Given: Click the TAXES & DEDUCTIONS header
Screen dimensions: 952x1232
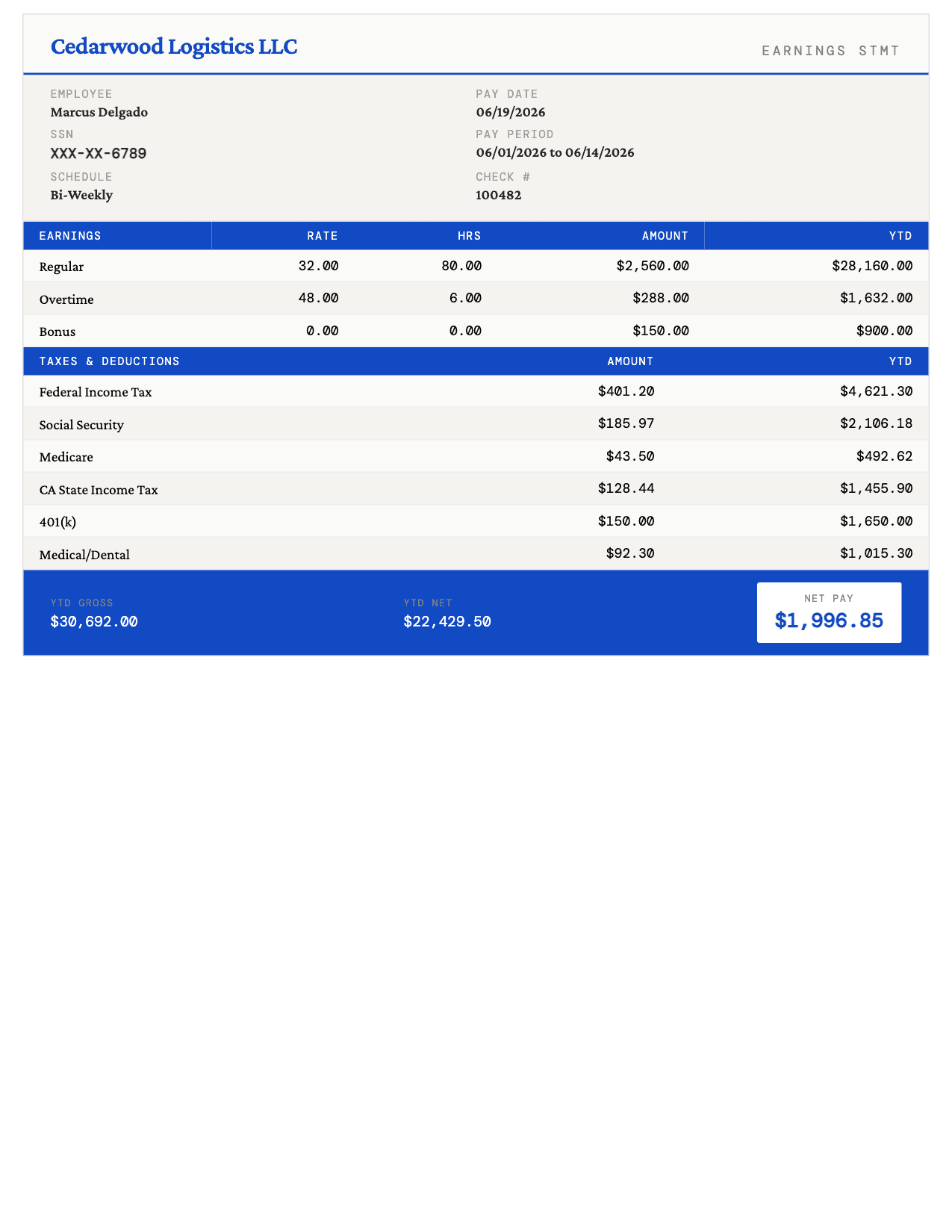Looking at the screenshot, I should point(109,361).
